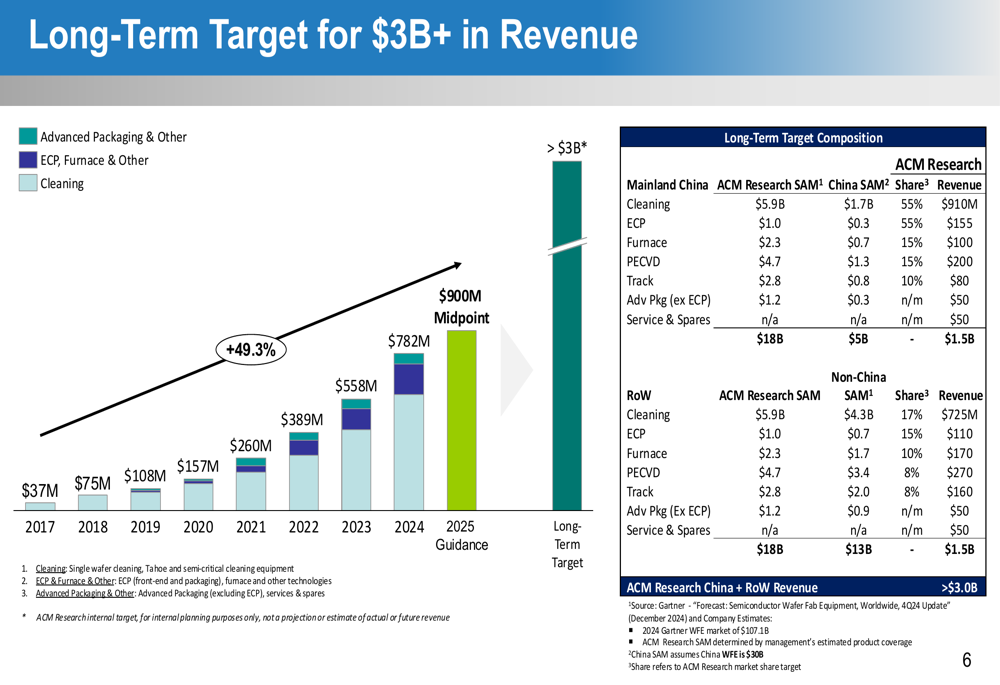Click the underlined Cleaning footnote term
The width and height of the screenshot is (1000, 685).
coord(50,568)
